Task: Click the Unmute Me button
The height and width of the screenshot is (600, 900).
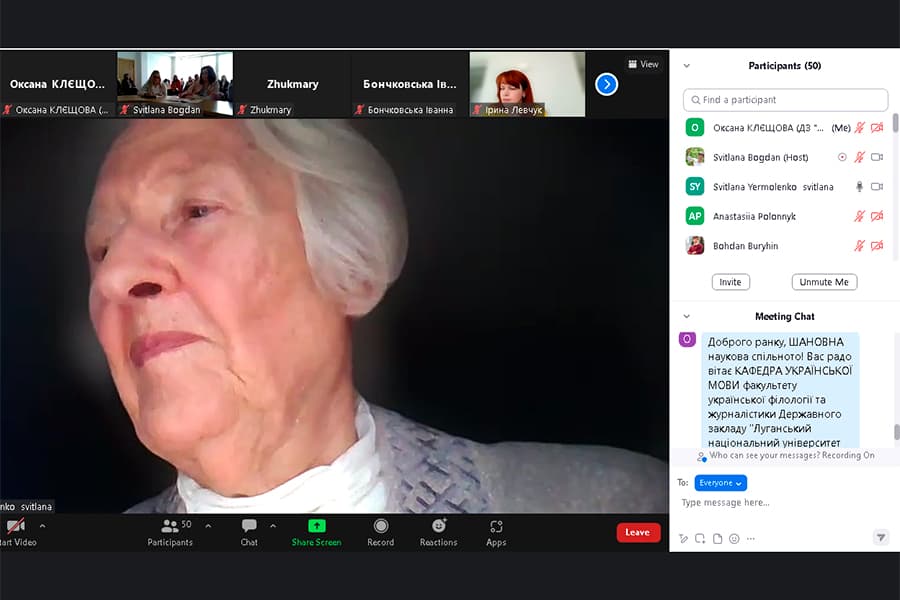Action: pyautogui.click(x=824, y=282)
